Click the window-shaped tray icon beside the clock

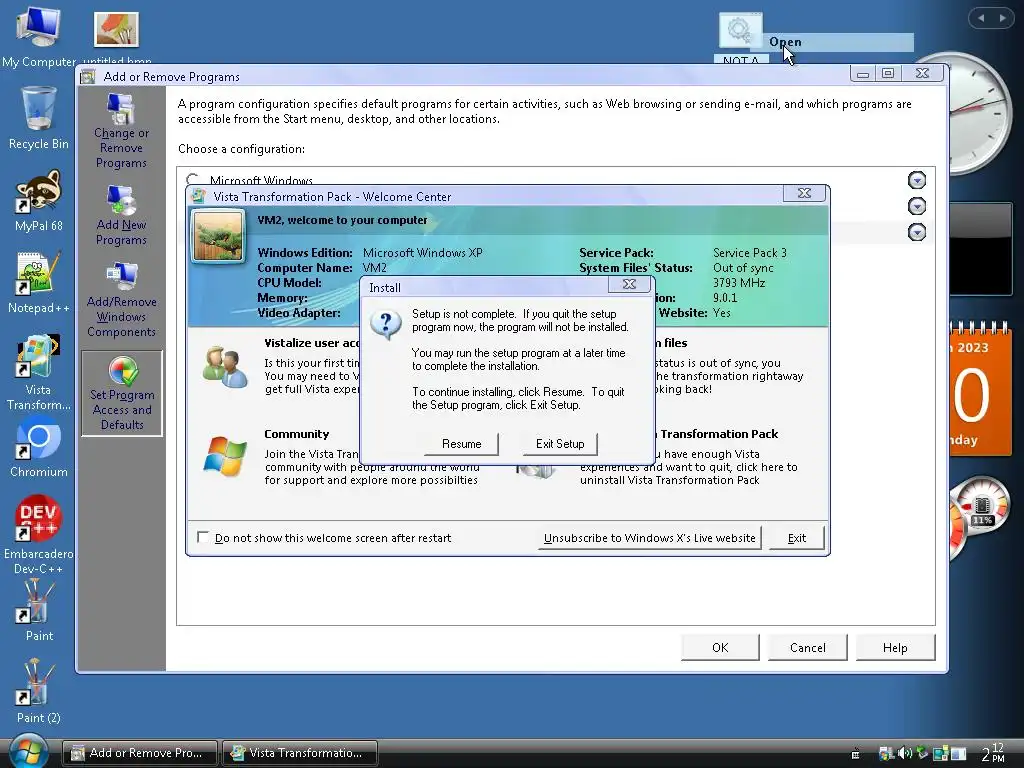(958, 754)
